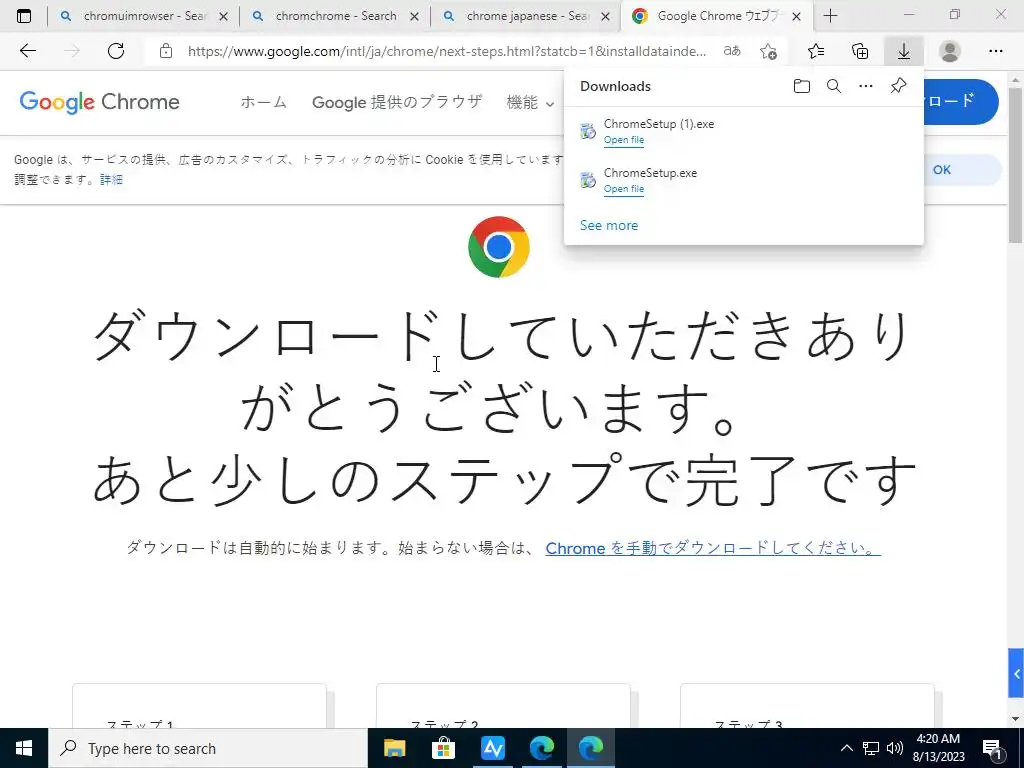The width and height of the screenshot is (1024, 768).
Task: Open the Favorites list
Action: tap(816, 51)
